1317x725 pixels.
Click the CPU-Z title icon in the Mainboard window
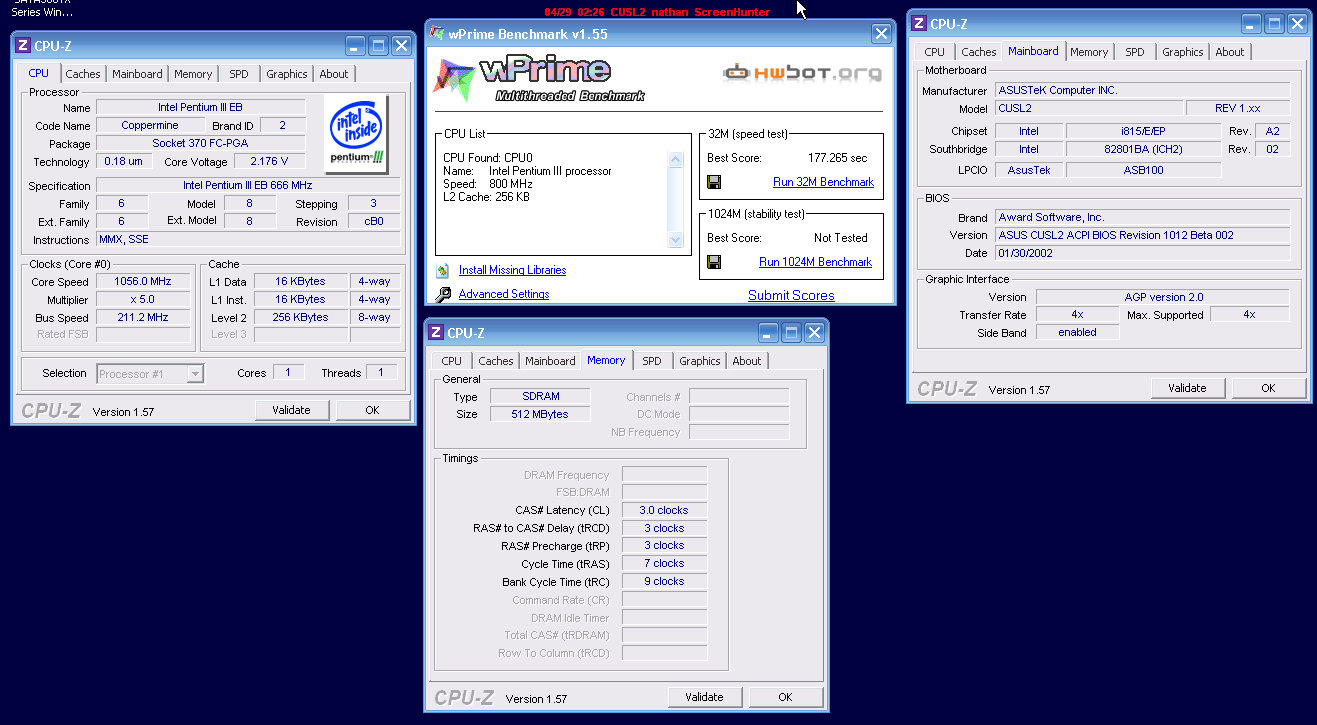(x=919, y=23)
